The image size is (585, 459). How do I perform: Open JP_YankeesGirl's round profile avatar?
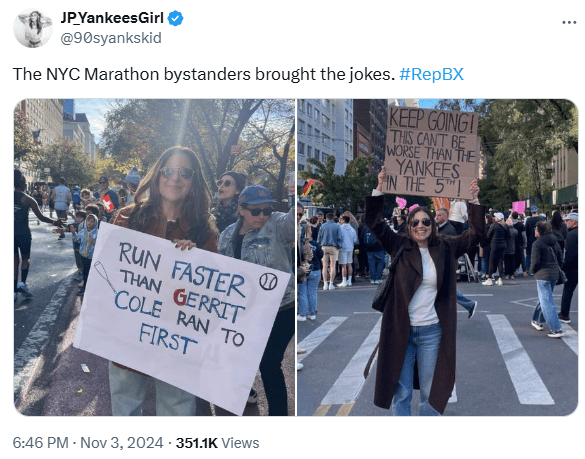[32, 28]
